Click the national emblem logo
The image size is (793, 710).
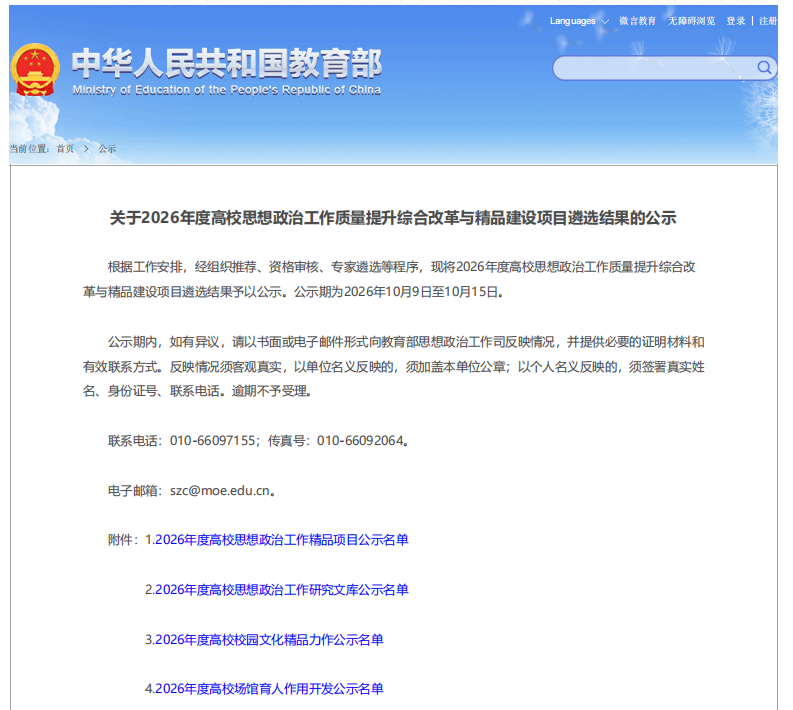[x=35, y=70]
